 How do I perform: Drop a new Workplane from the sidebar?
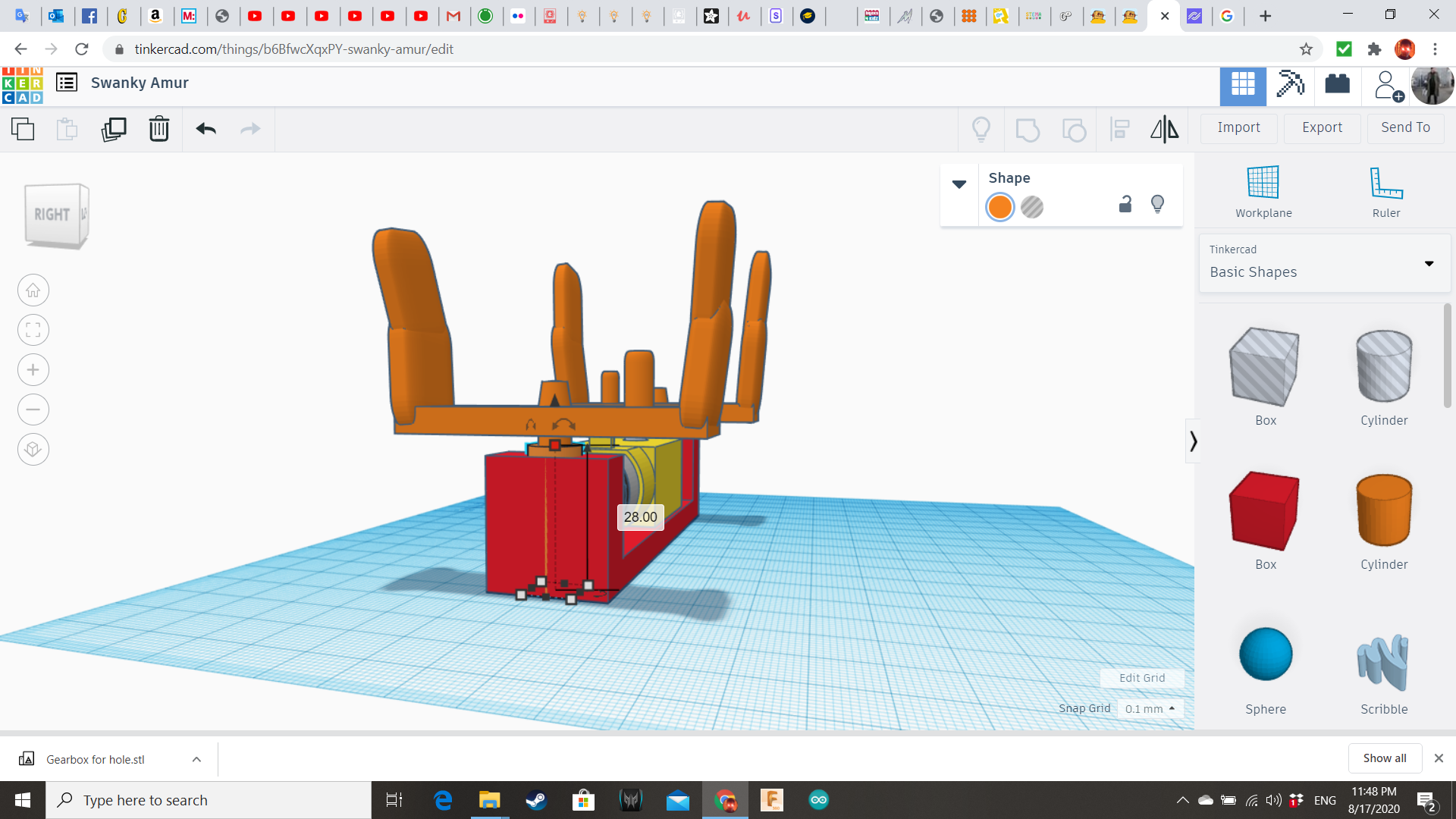(x=1263, y=186)
